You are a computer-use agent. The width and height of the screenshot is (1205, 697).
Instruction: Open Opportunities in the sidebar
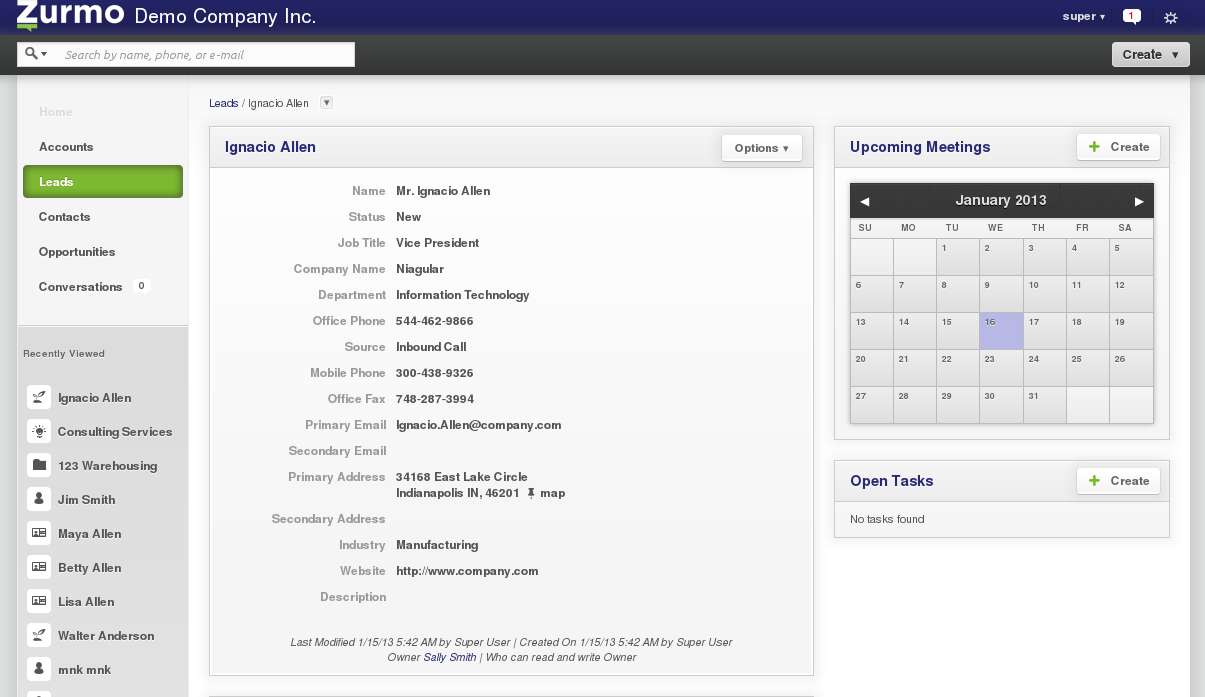tap(77, 252)
